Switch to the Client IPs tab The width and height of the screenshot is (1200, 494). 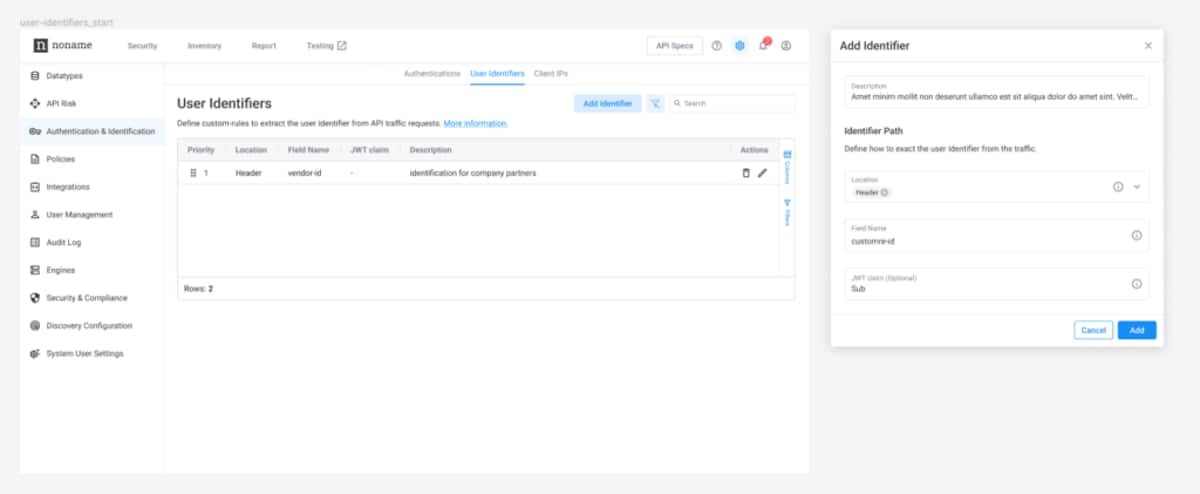point(551,74)
